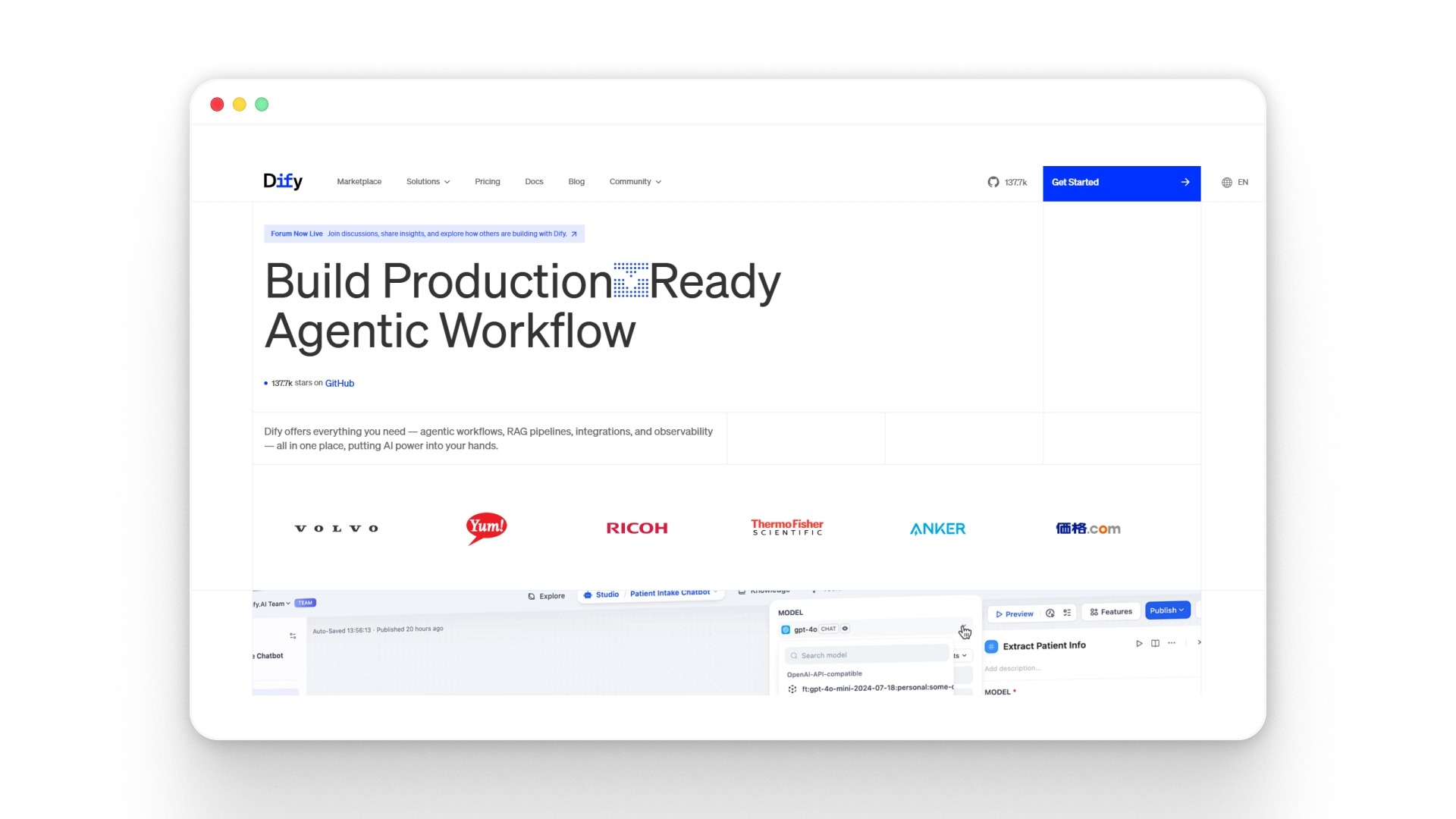
Task: Click the gpt-4o model provider icon
Action: click(786, 629)
